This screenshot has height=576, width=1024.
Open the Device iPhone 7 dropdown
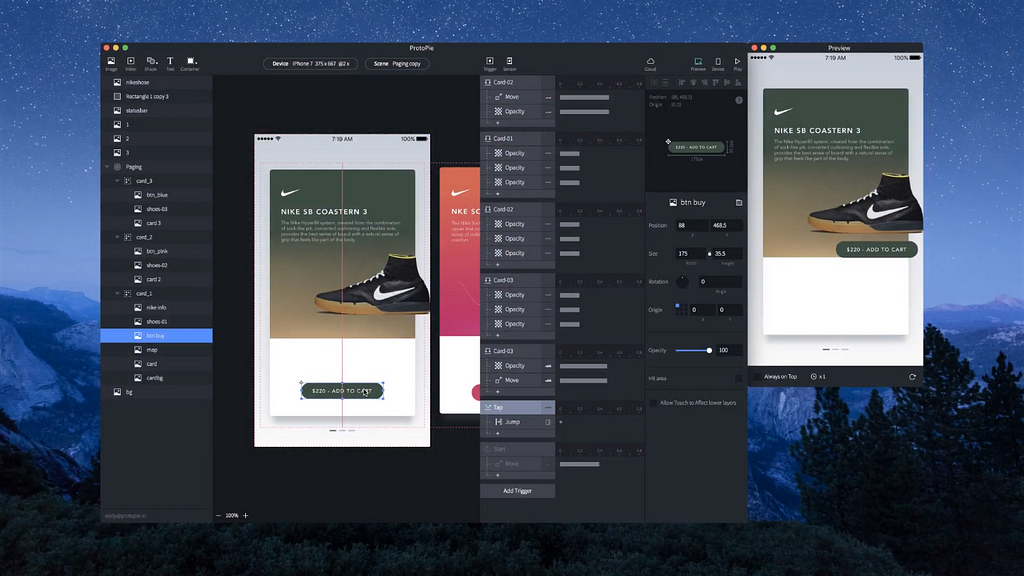310,64
